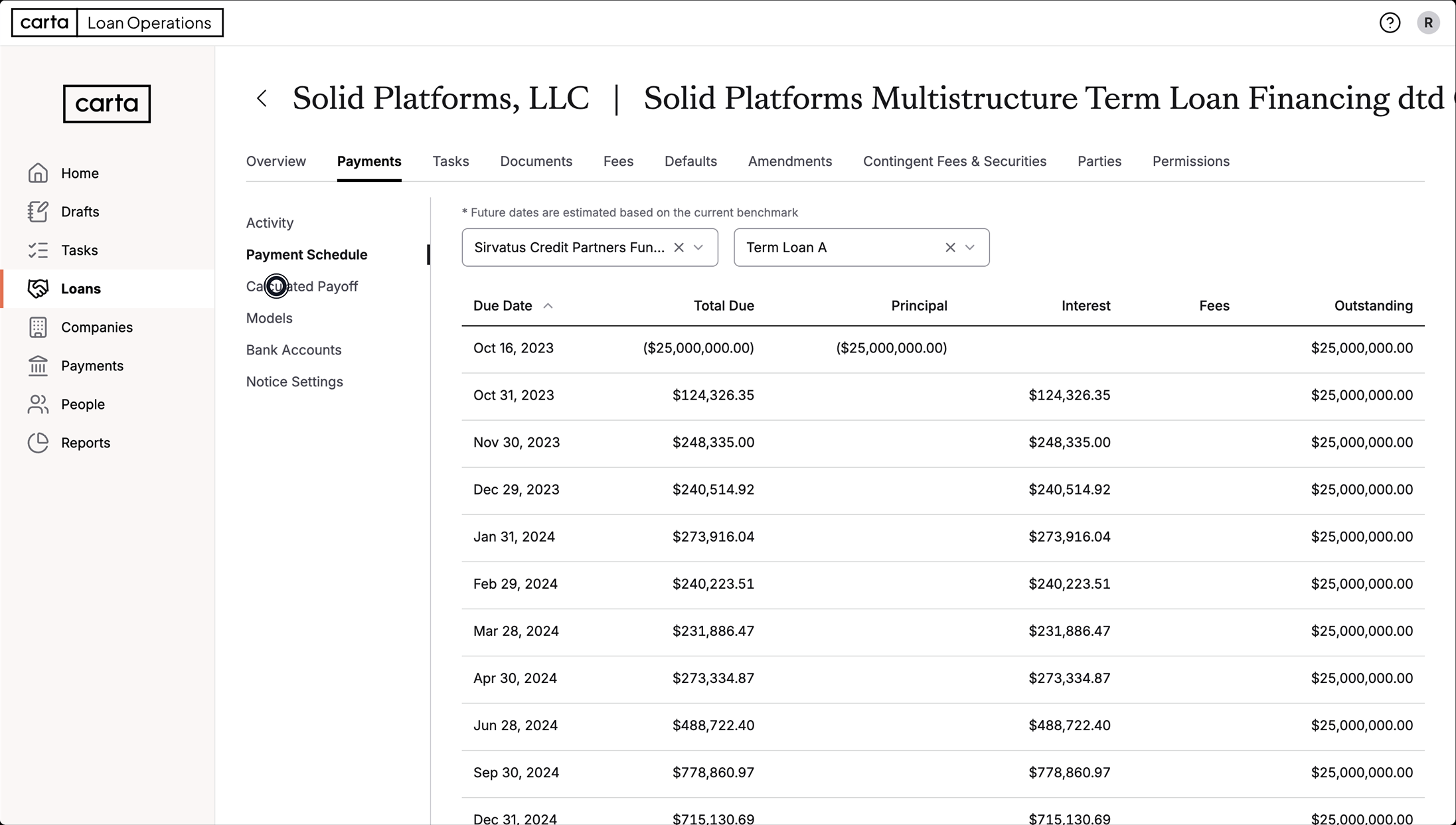Open Notice Settings
Image resolution: width=1456 pixels, height=825 pixels.
294,382
